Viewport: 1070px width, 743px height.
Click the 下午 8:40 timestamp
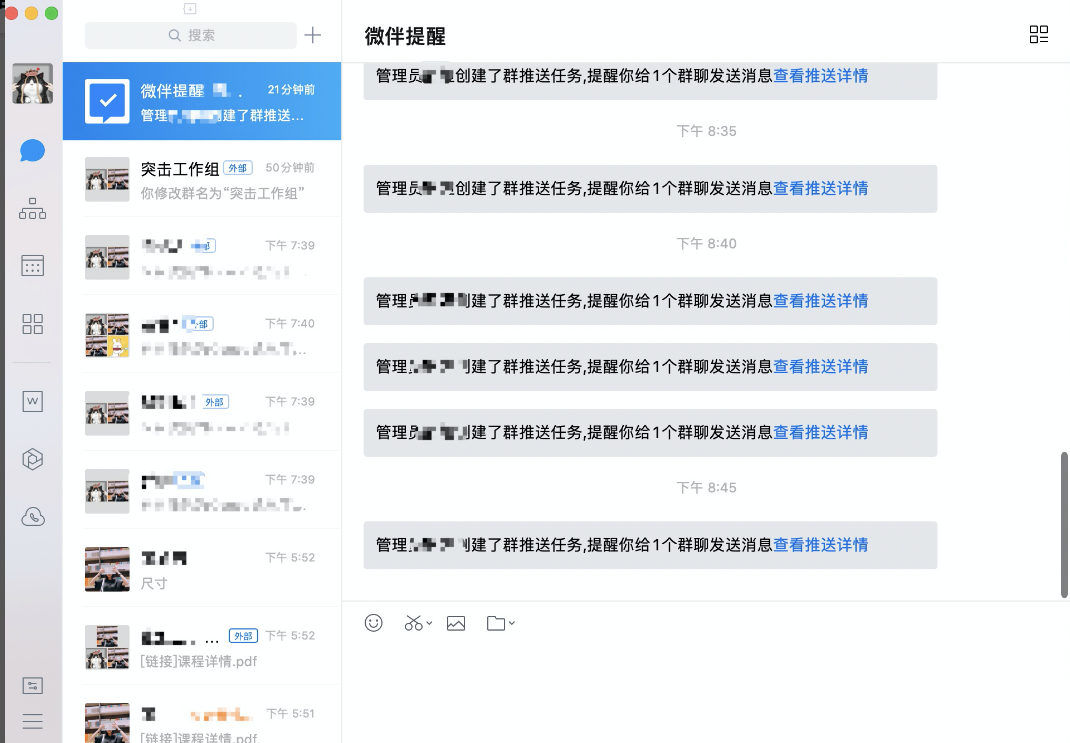point(706,244)
